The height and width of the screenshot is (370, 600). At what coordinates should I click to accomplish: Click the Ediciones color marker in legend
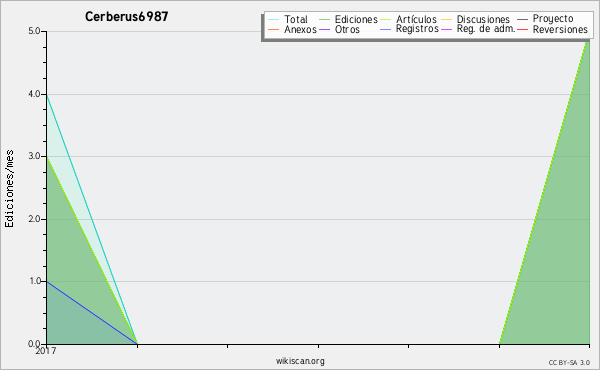(324, 20)
